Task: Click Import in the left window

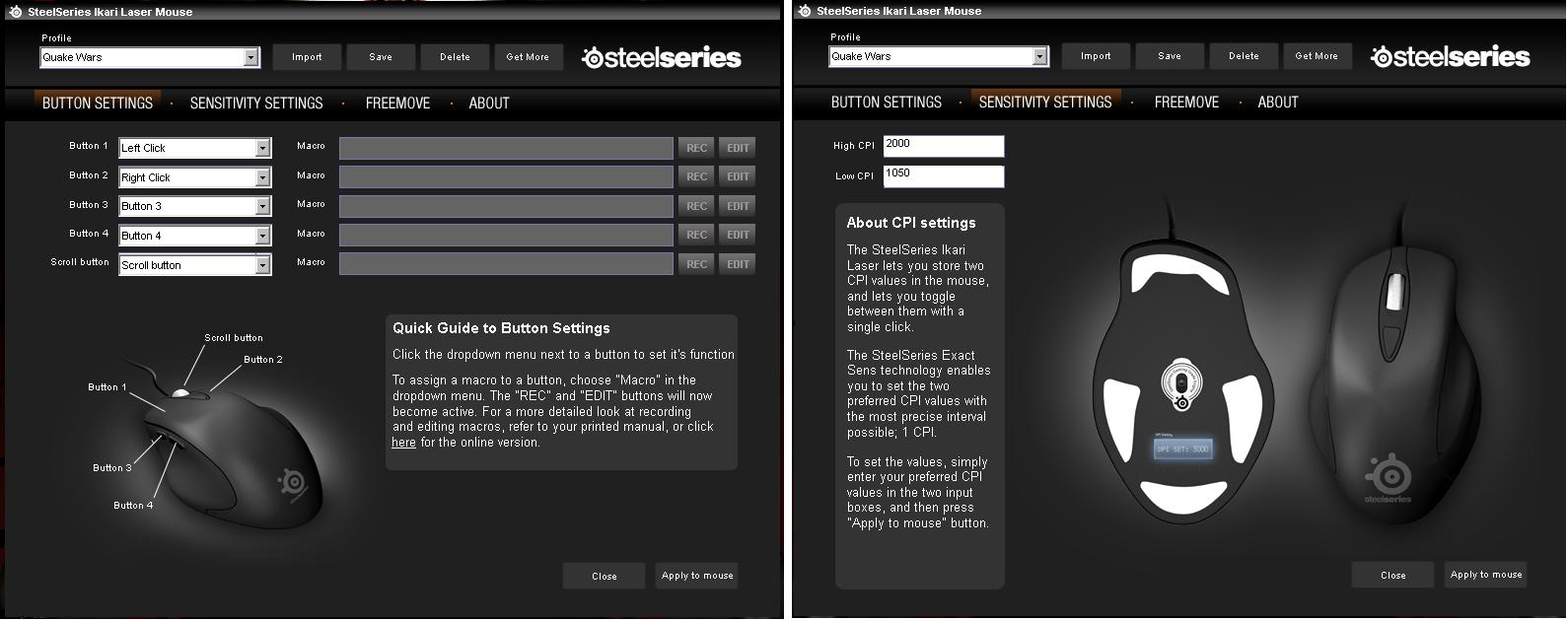Action: tap(307, 57)
